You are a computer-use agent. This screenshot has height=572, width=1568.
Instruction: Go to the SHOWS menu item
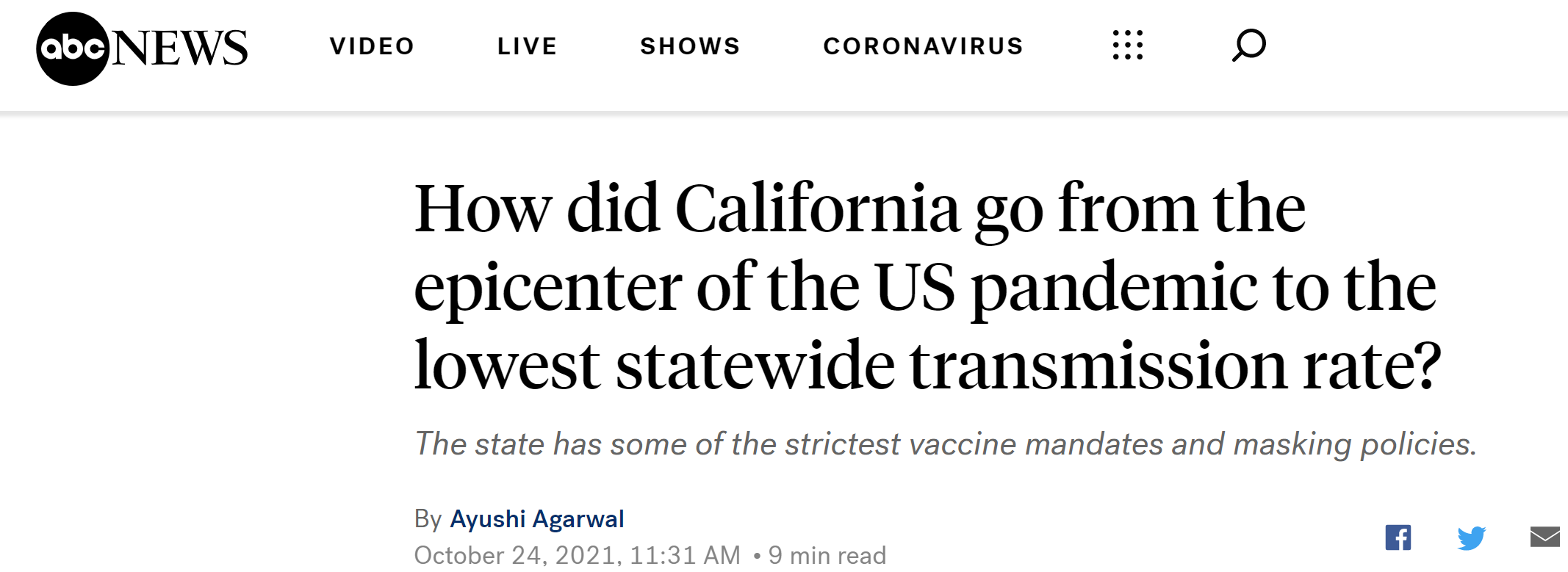(690, 45)
